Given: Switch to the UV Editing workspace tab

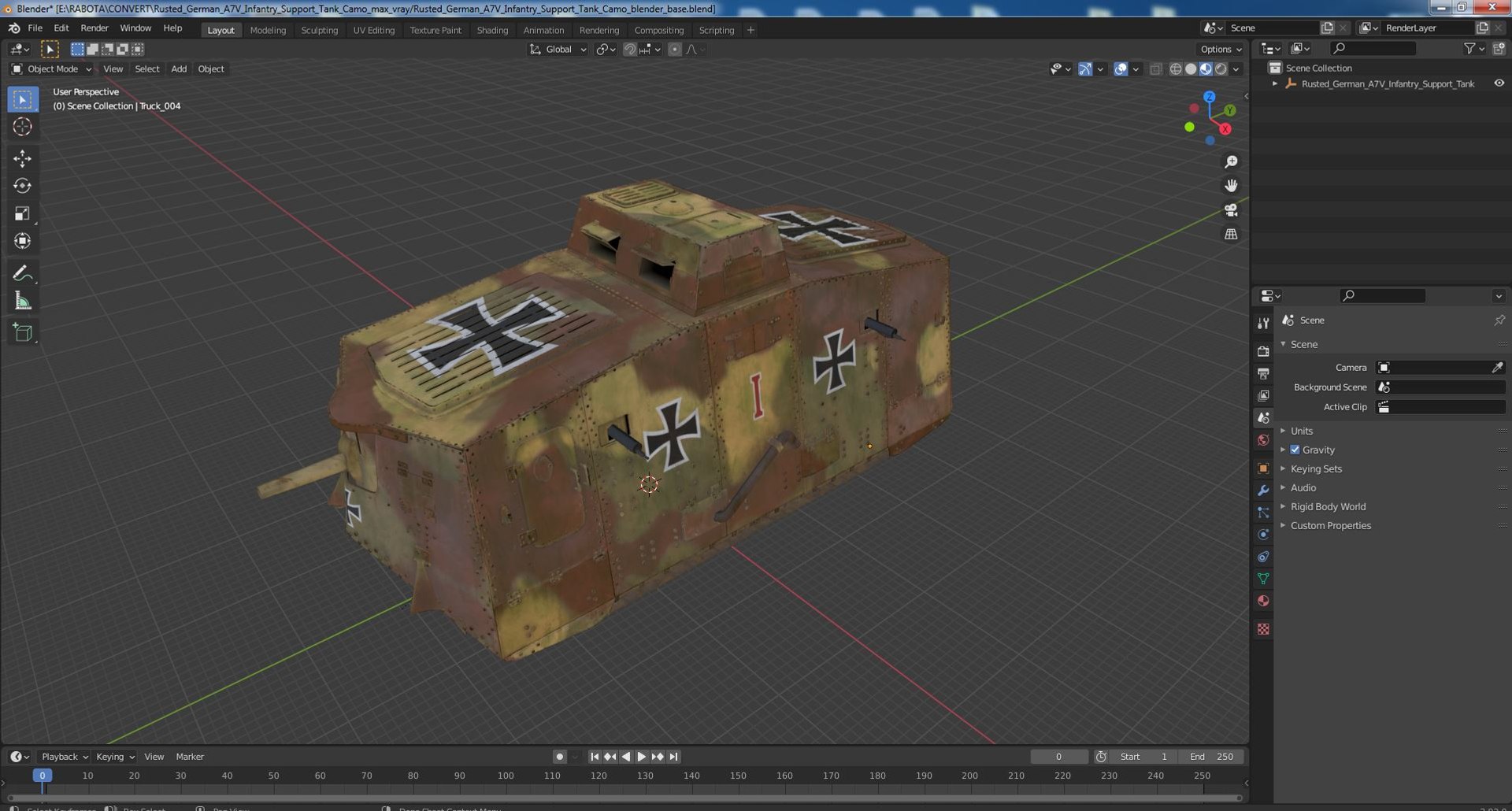Looking at the screenshot, I should 373,30.
